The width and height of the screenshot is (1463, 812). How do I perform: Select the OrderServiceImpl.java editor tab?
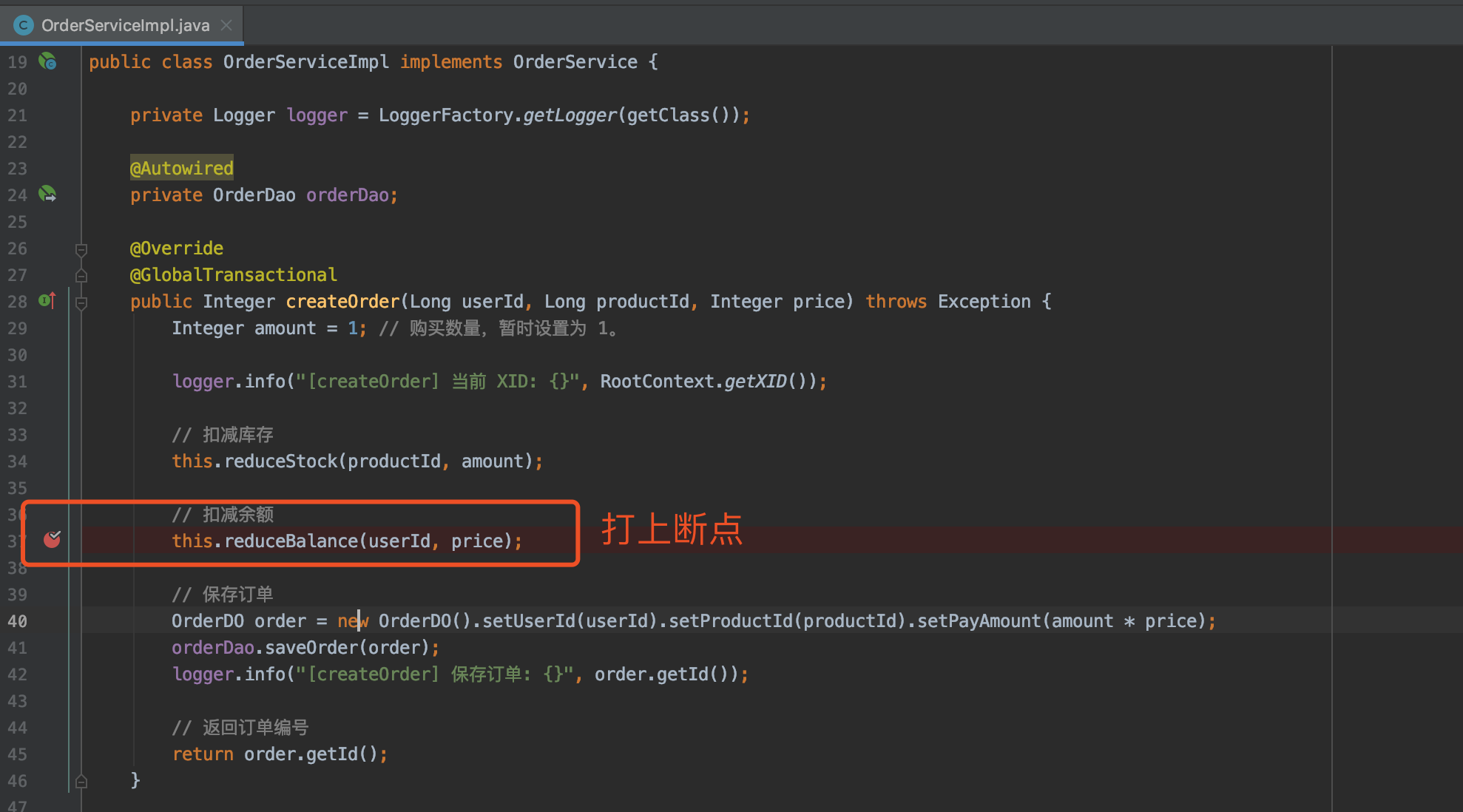[125, 25]
